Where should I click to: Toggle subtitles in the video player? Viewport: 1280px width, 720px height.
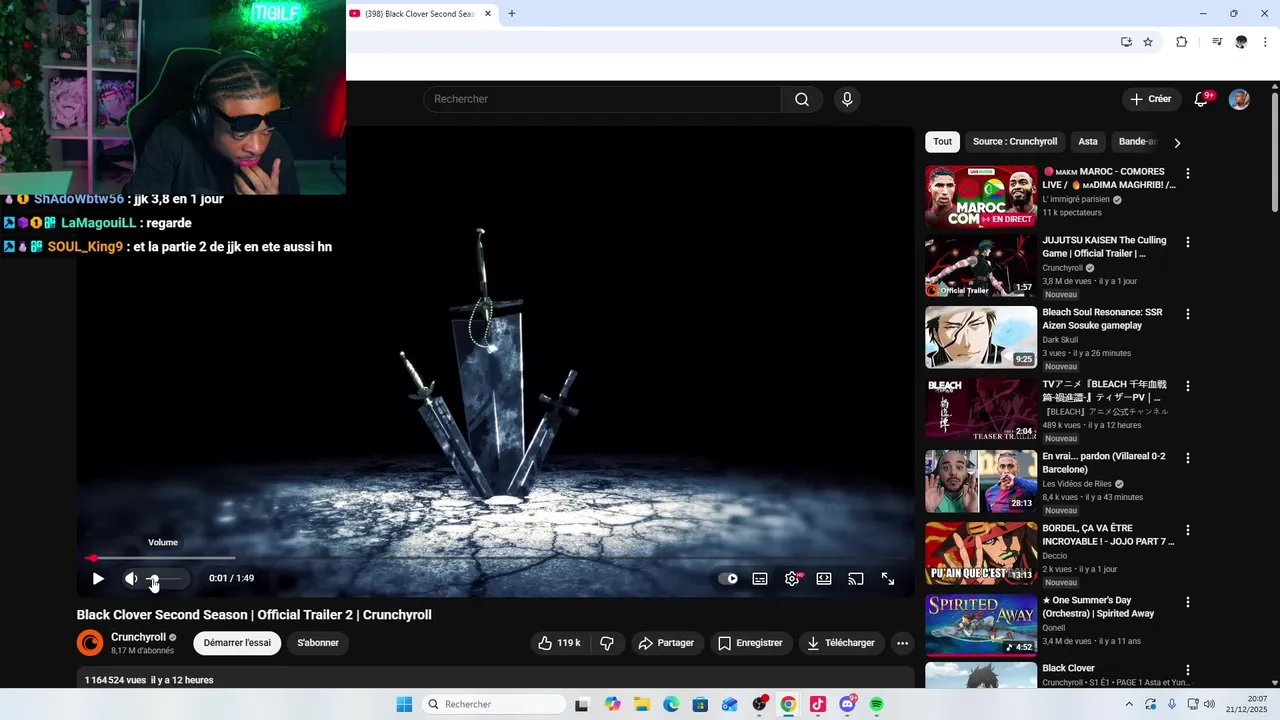760,579
